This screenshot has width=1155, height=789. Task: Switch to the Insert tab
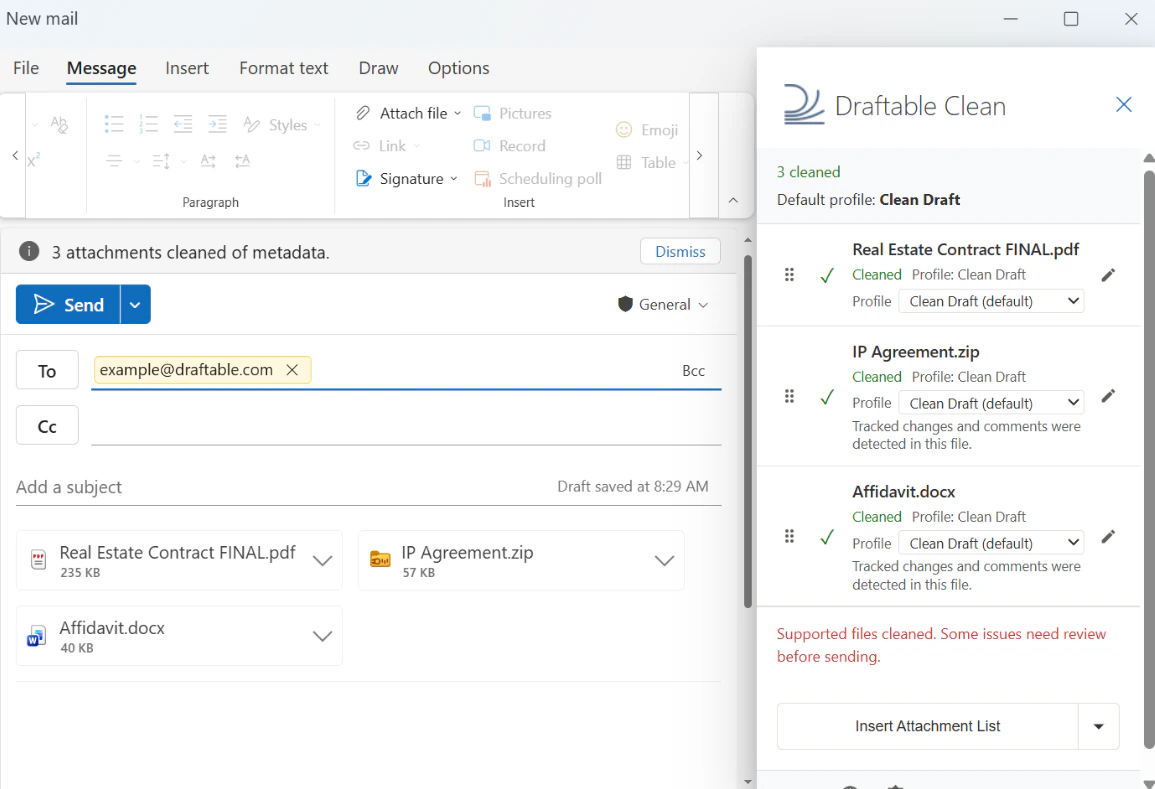[x=187, y=68]
